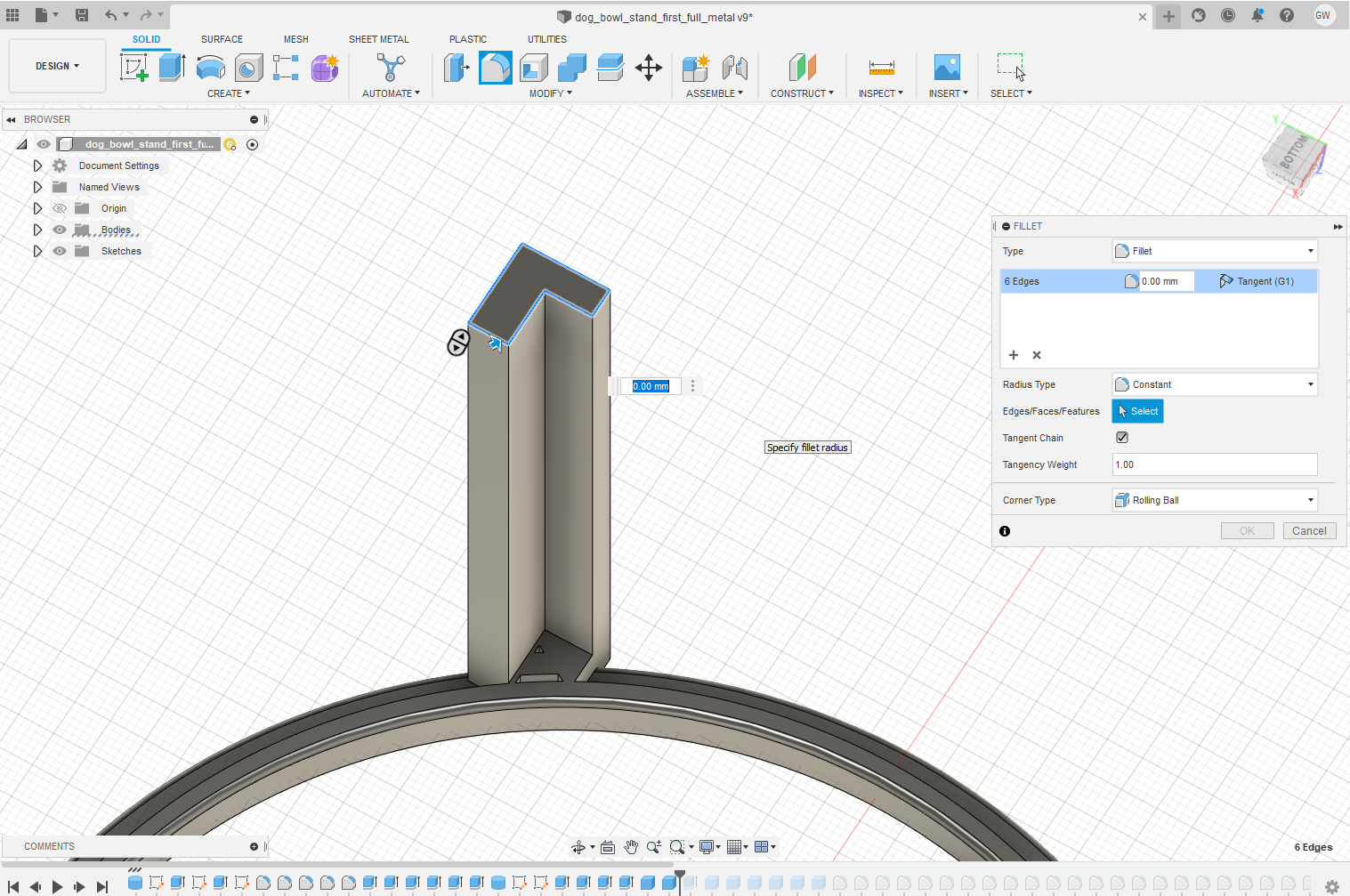
Task: Select the Shell tool icon
Action: [534, 68]
